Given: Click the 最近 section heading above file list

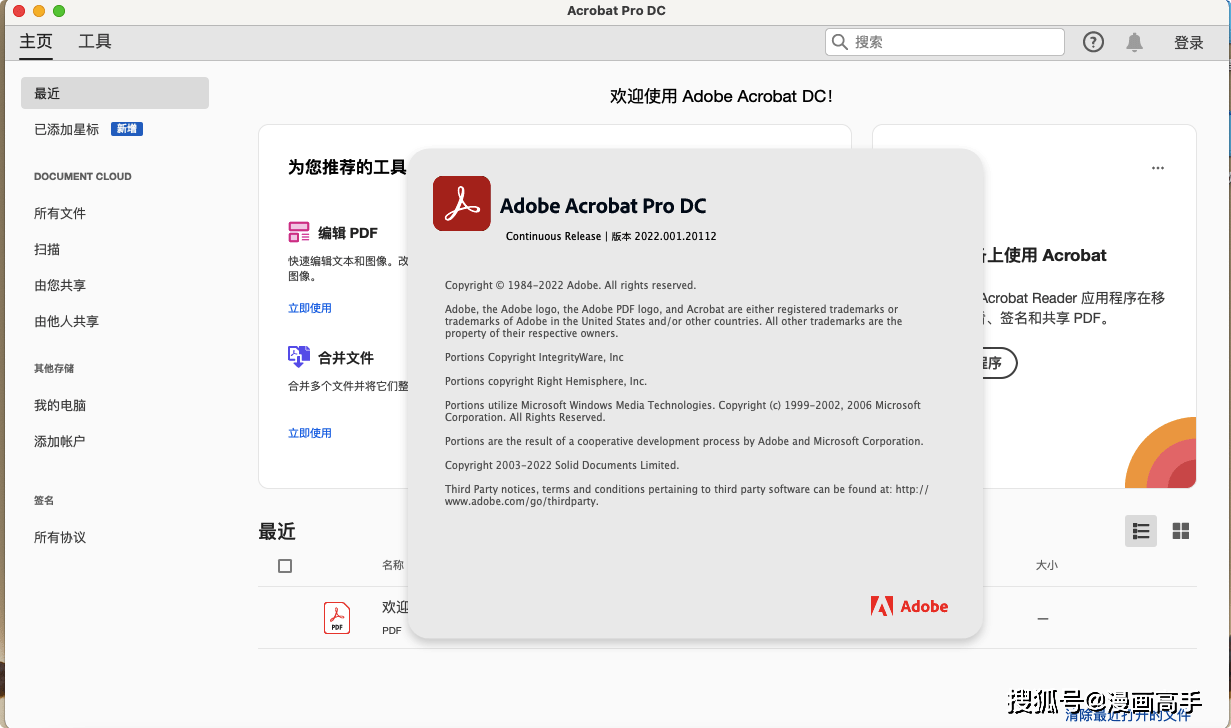Looking at the screenshot, I should pos(277,531).
